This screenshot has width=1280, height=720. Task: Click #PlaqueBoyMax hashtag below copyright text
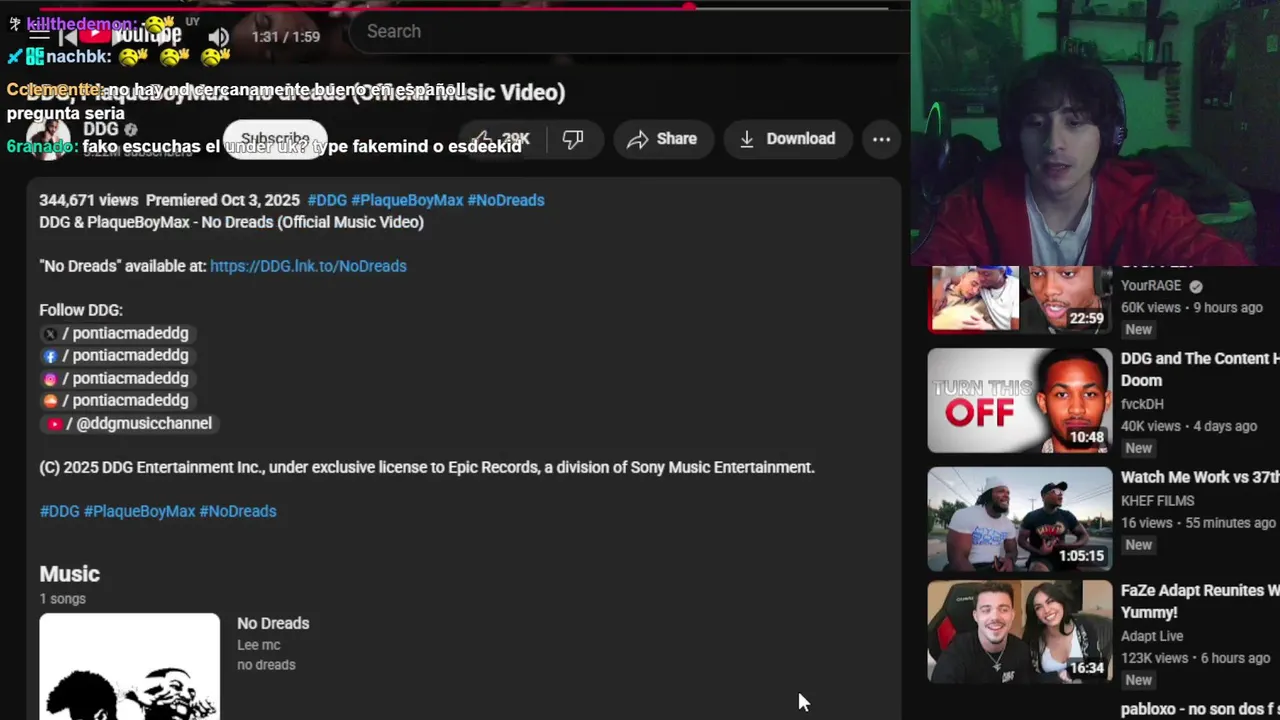pos(140,511)
